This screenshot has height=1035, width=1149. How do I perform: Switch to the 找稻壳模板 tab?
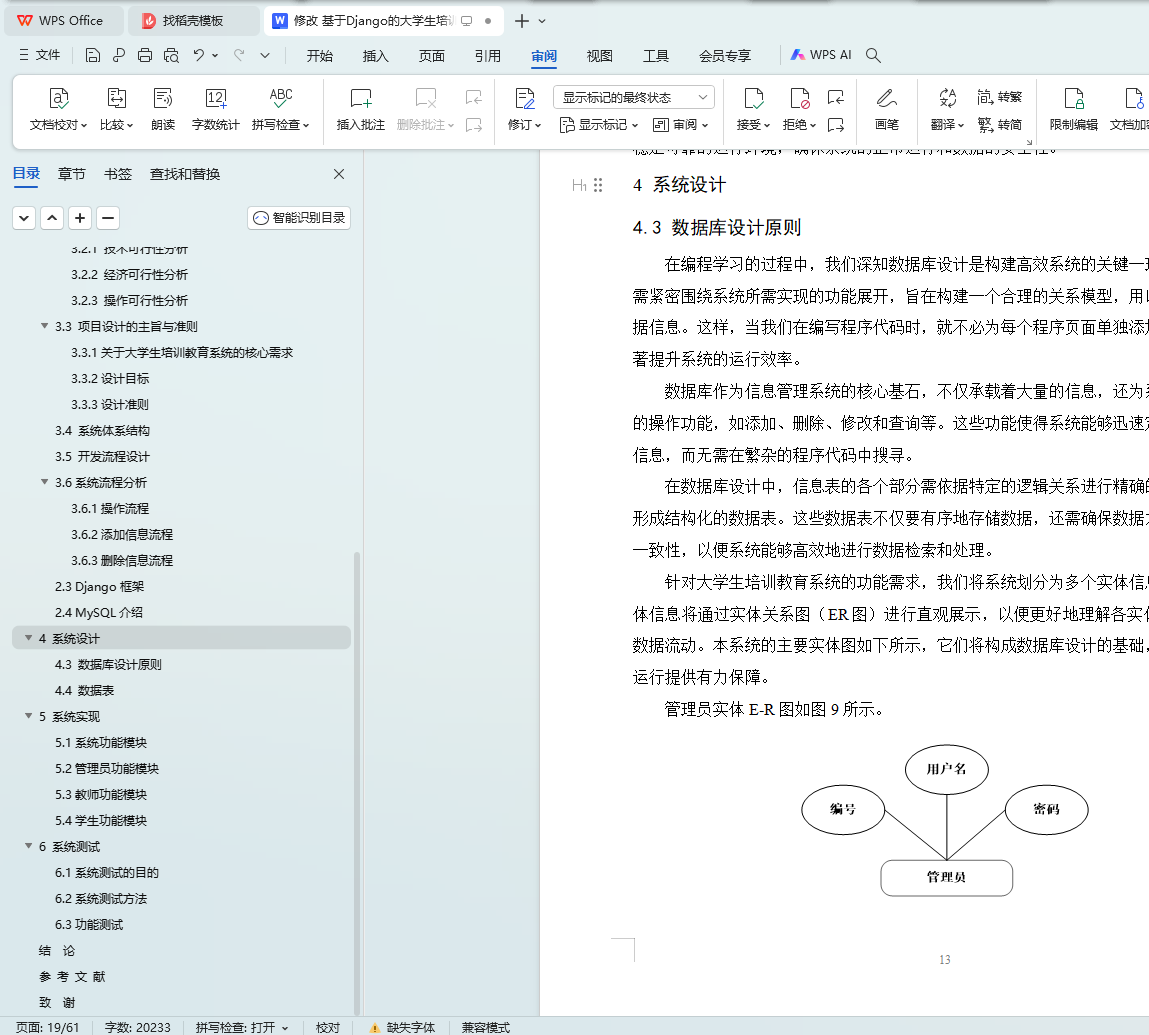click(193, 21)
